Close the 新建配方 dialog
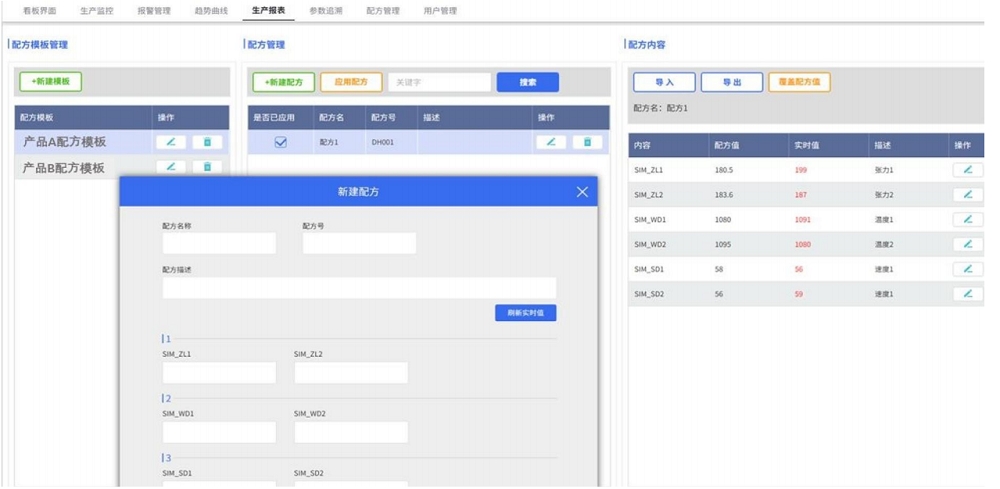Screen dimensions: 1000x489 click(582, 192)
